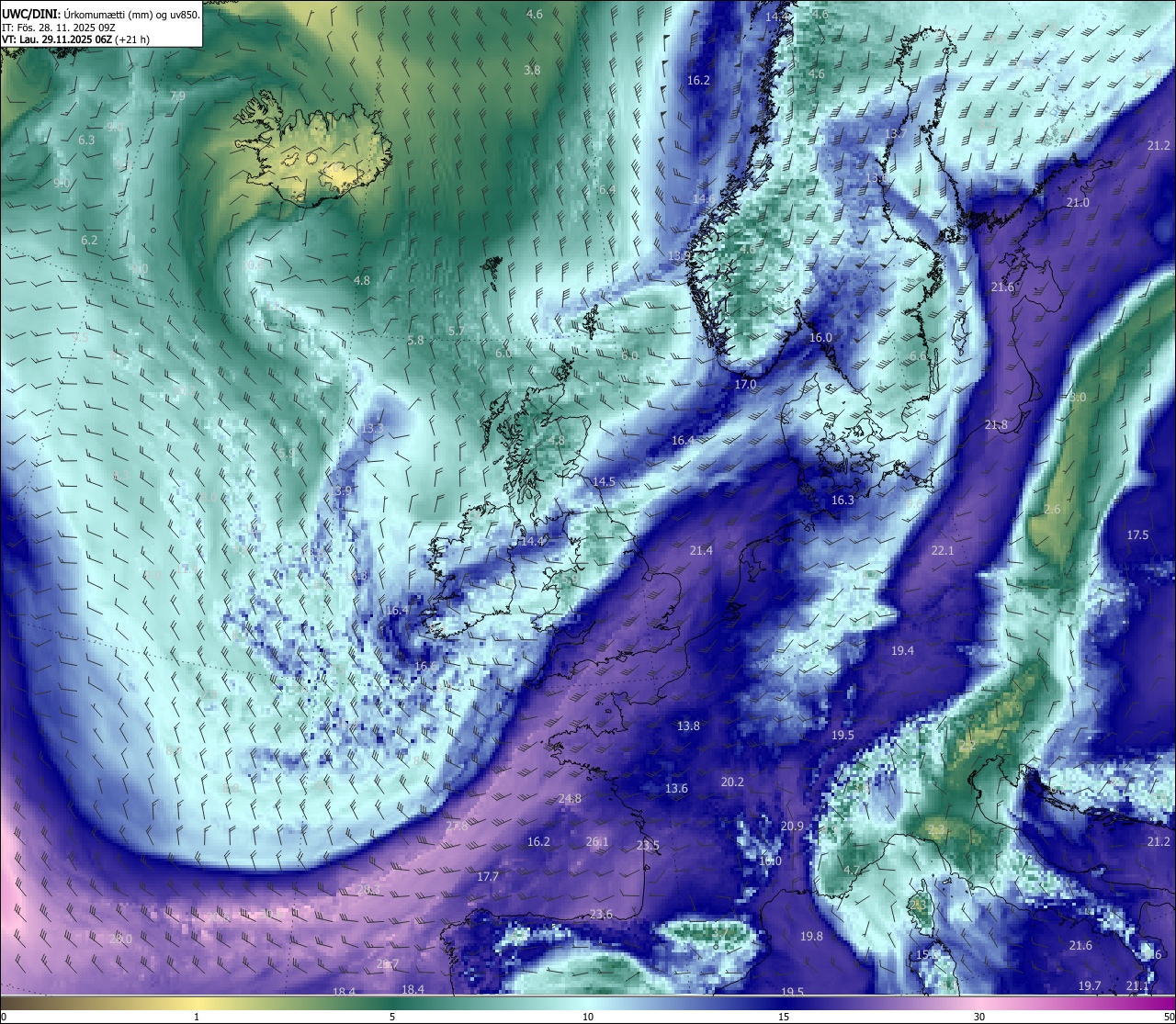Image resolution: width=1176 pixels, height=1024 pixels.
Task: Click the 22.1 value label
Action: pos(943,550)
